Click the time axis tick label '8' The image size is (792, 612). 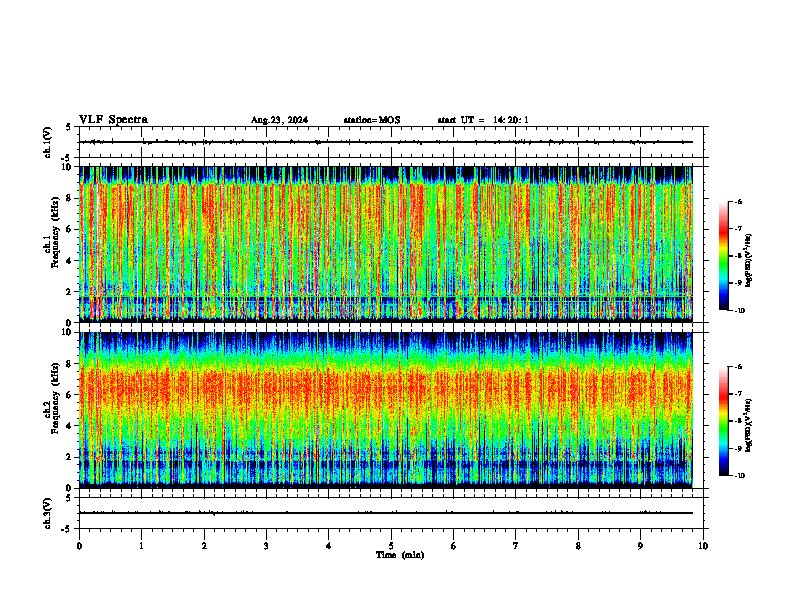tap(578, 546)
